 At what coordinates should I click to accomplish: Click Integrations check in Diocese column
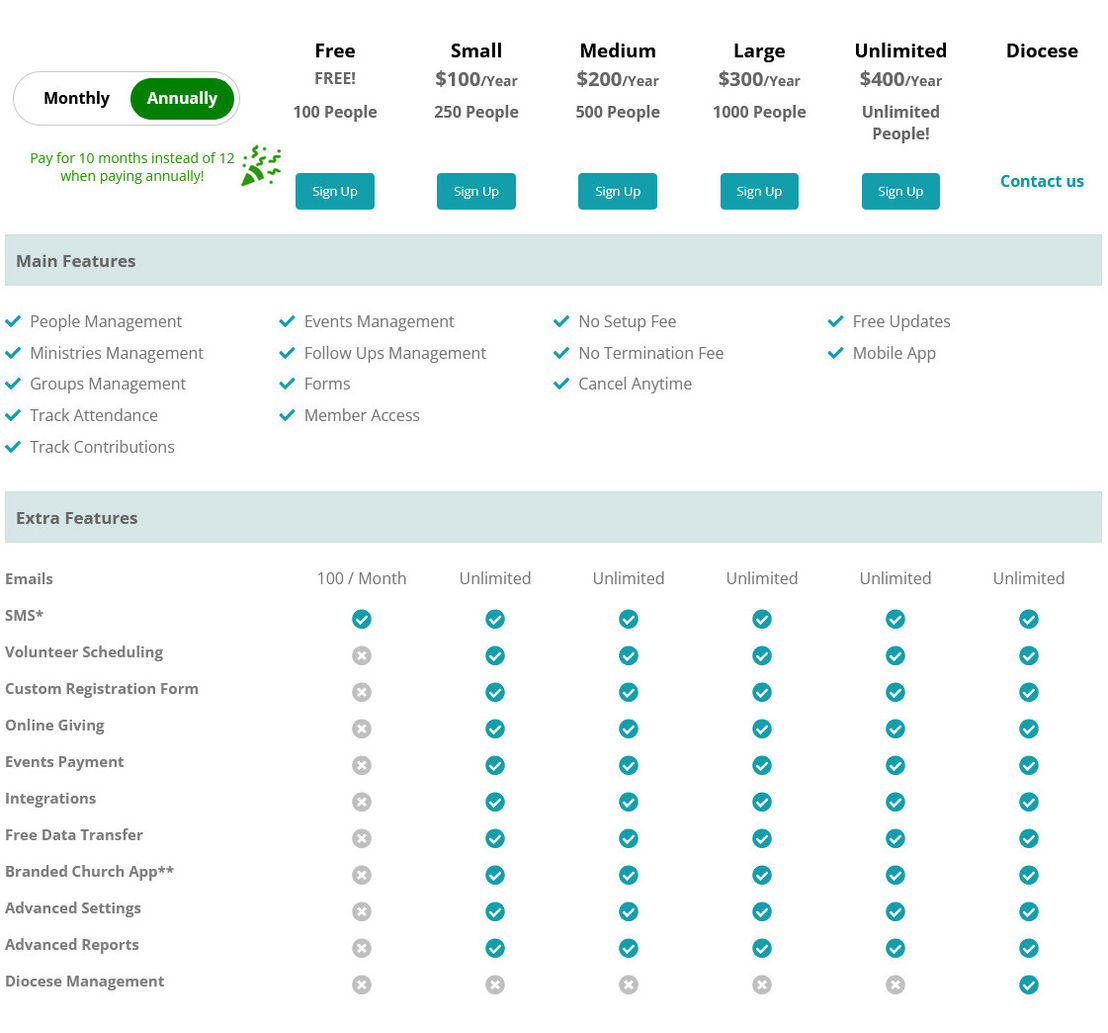[x=1029, y=802]
